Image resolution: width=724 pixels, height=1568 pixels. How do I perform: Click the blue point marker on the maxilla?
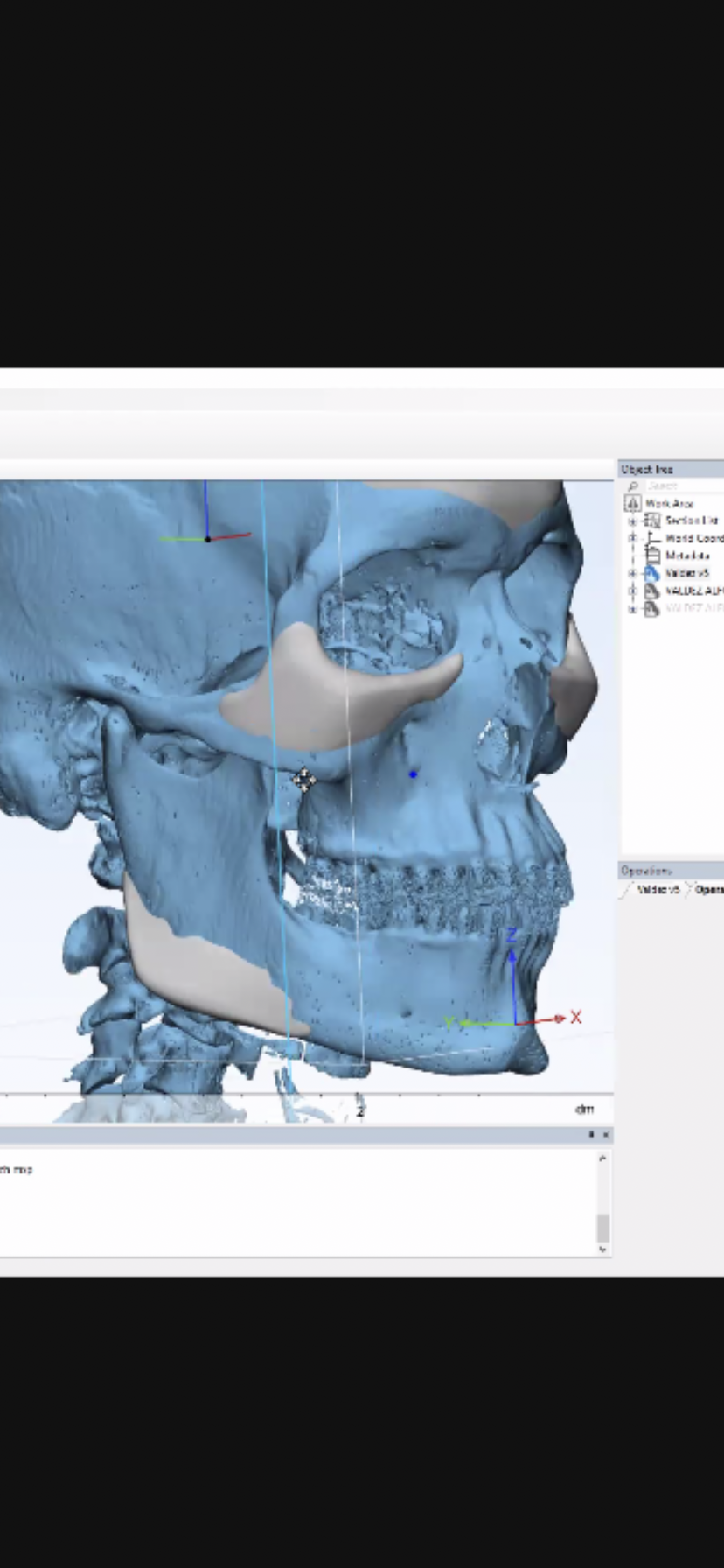[414, 773]
